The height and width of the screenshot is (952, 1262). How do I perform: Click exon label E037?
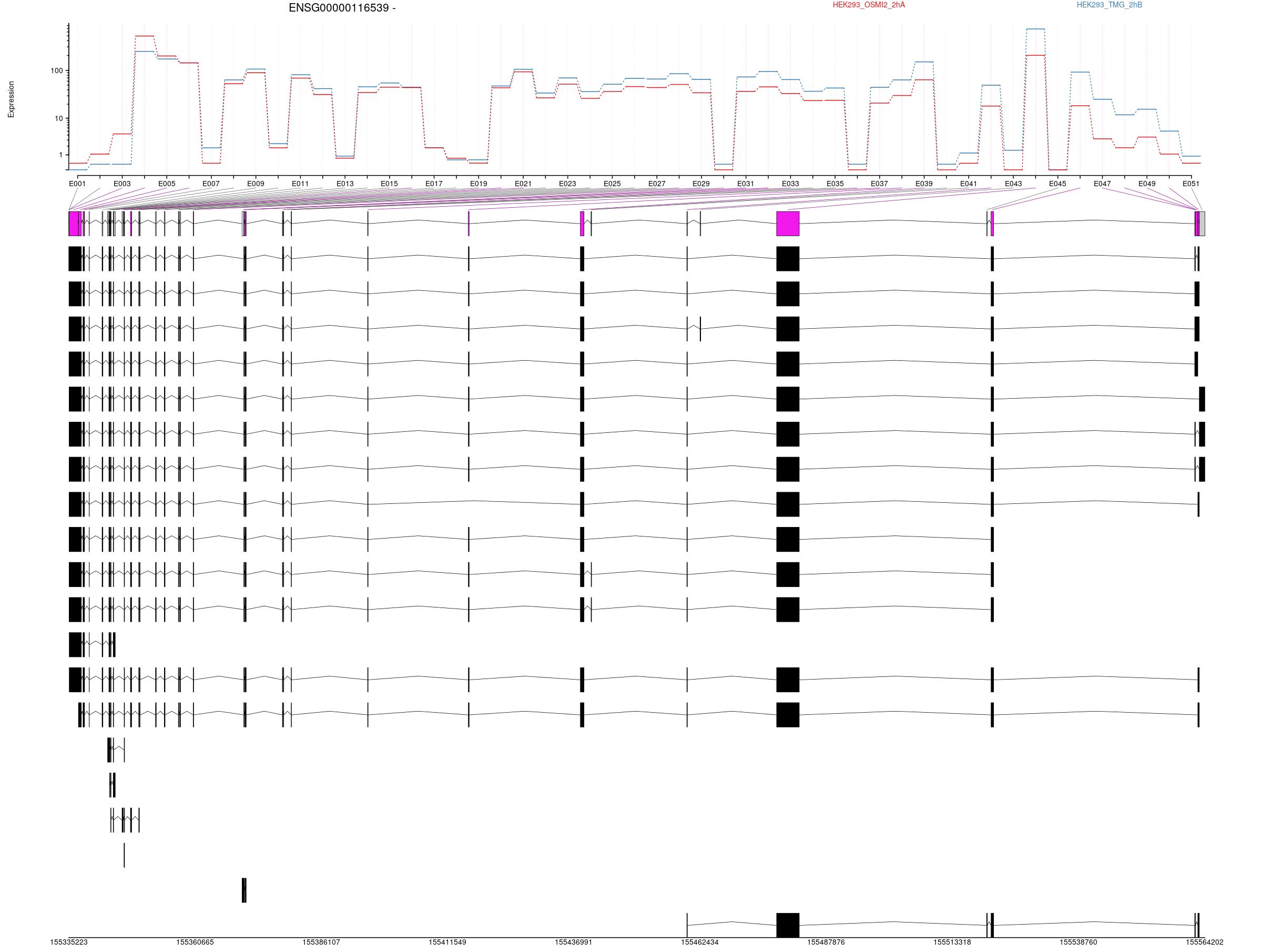tap(879, 184)
